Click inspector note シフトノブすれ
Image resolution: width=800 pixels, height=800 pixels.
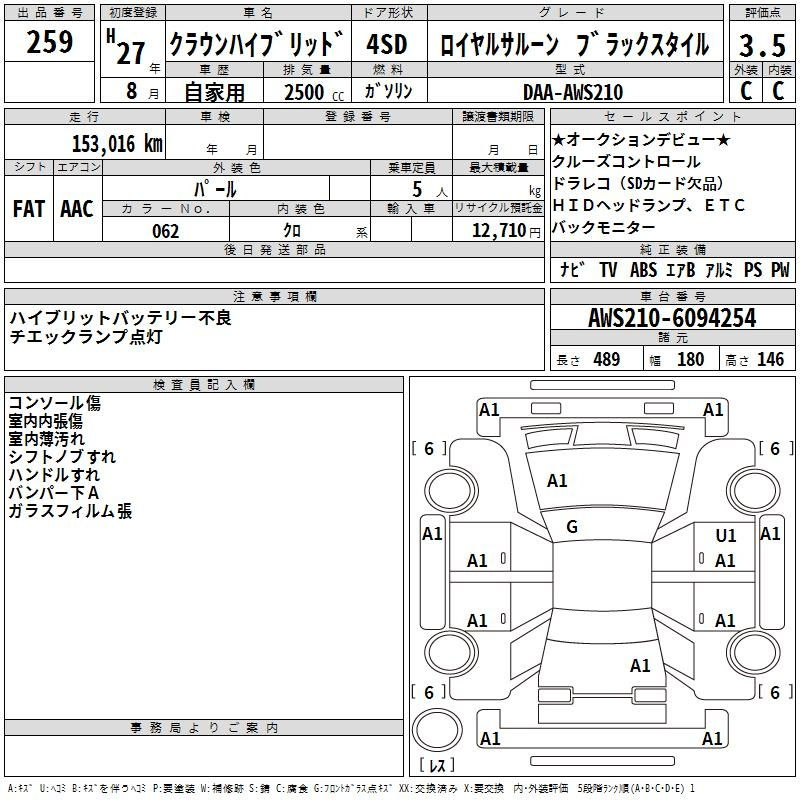[62, 457]
